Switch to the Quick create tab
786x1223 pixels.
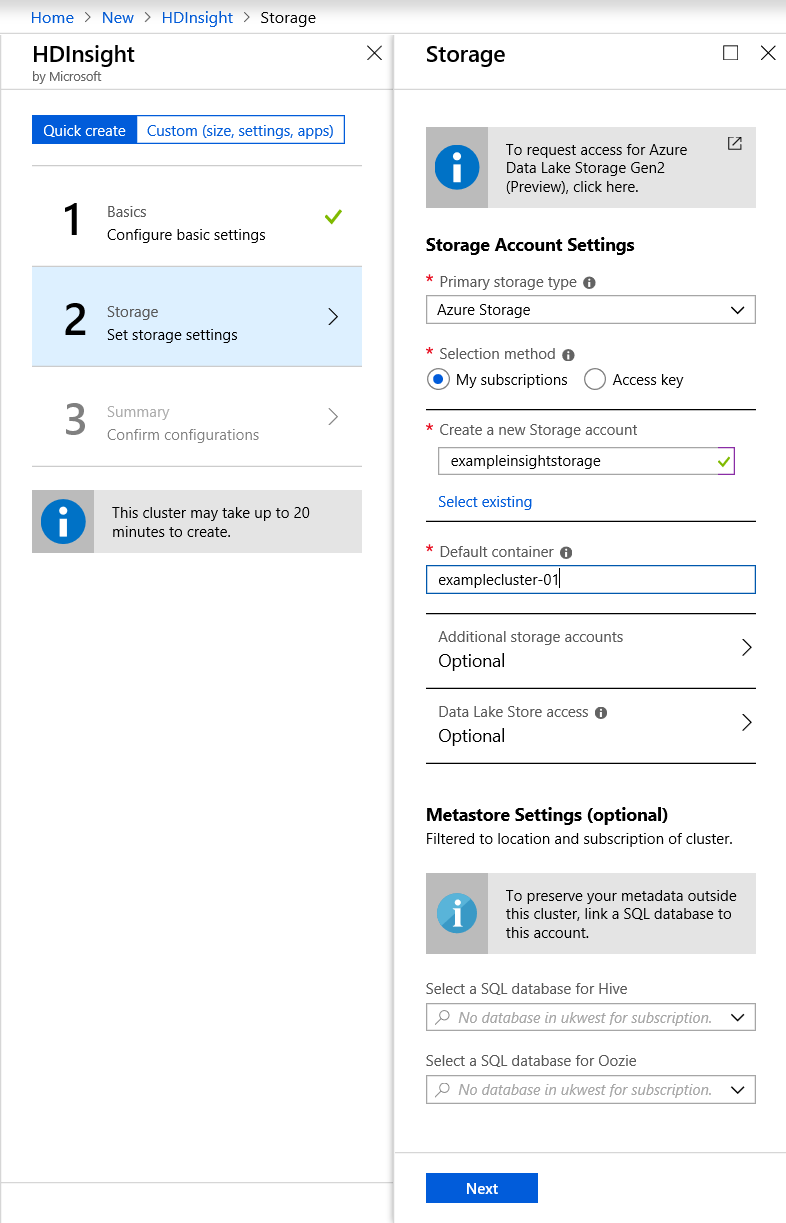(x=84, y=131)
